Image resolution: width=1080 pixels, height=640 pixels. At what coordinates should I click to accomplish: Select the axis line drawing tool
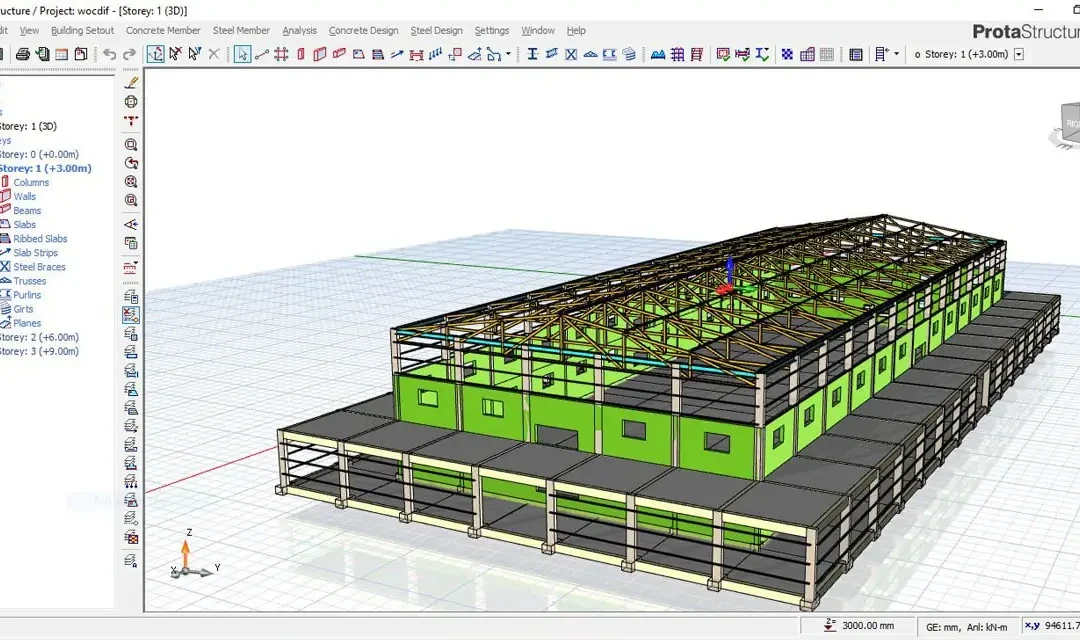(262, 54)
